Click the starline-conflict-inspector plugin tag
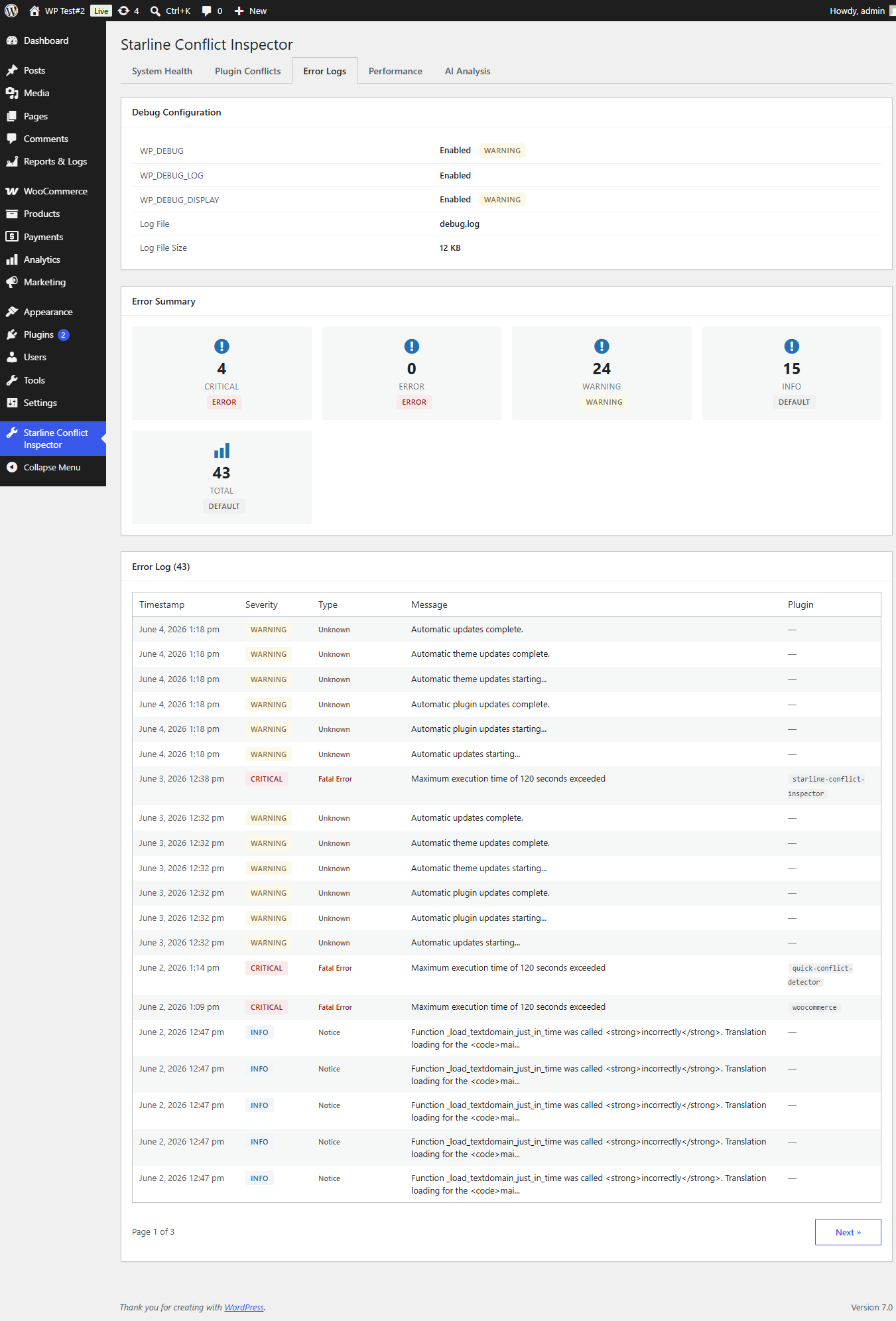This screenshot has height=1321, width=896. point(826,786)
